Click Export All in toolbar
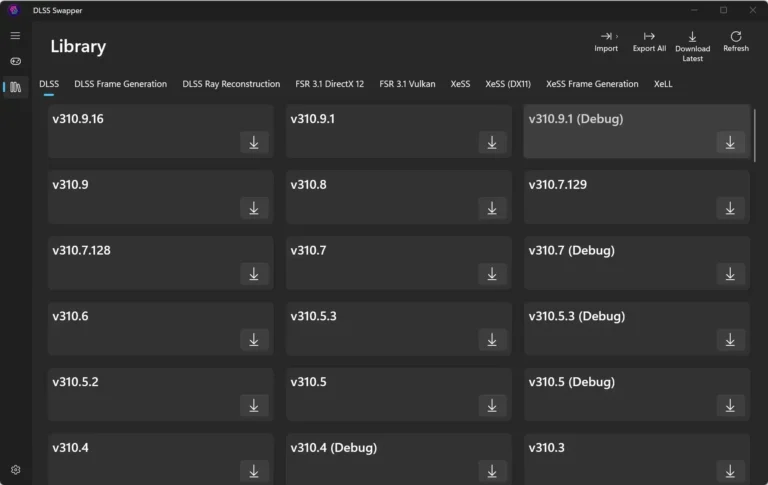Screen dimensions: 768x485 [x=649, y=42]
